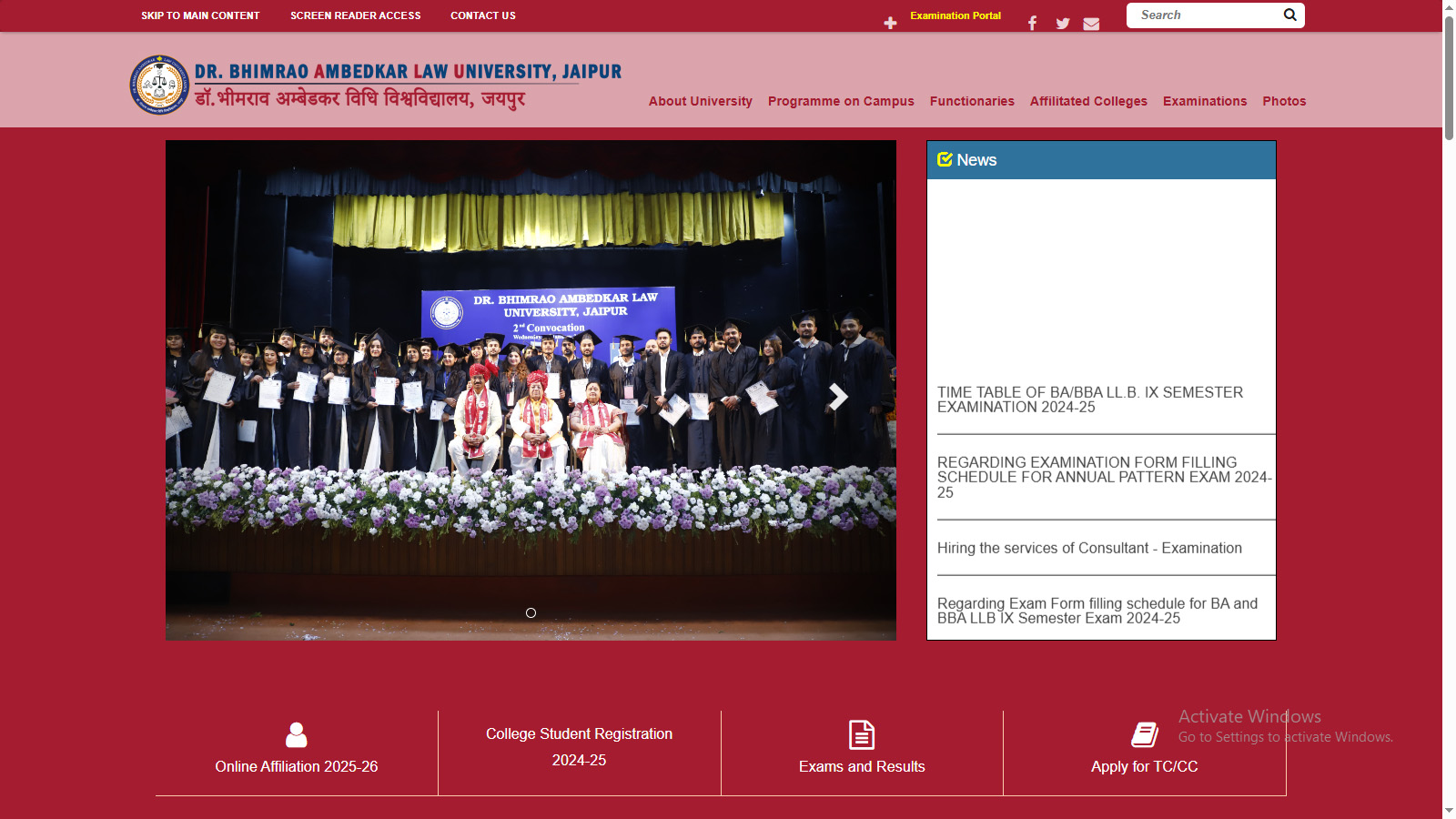Advance slideshow with next arrow
1456x819 pixels.
(x=838, y=397)
